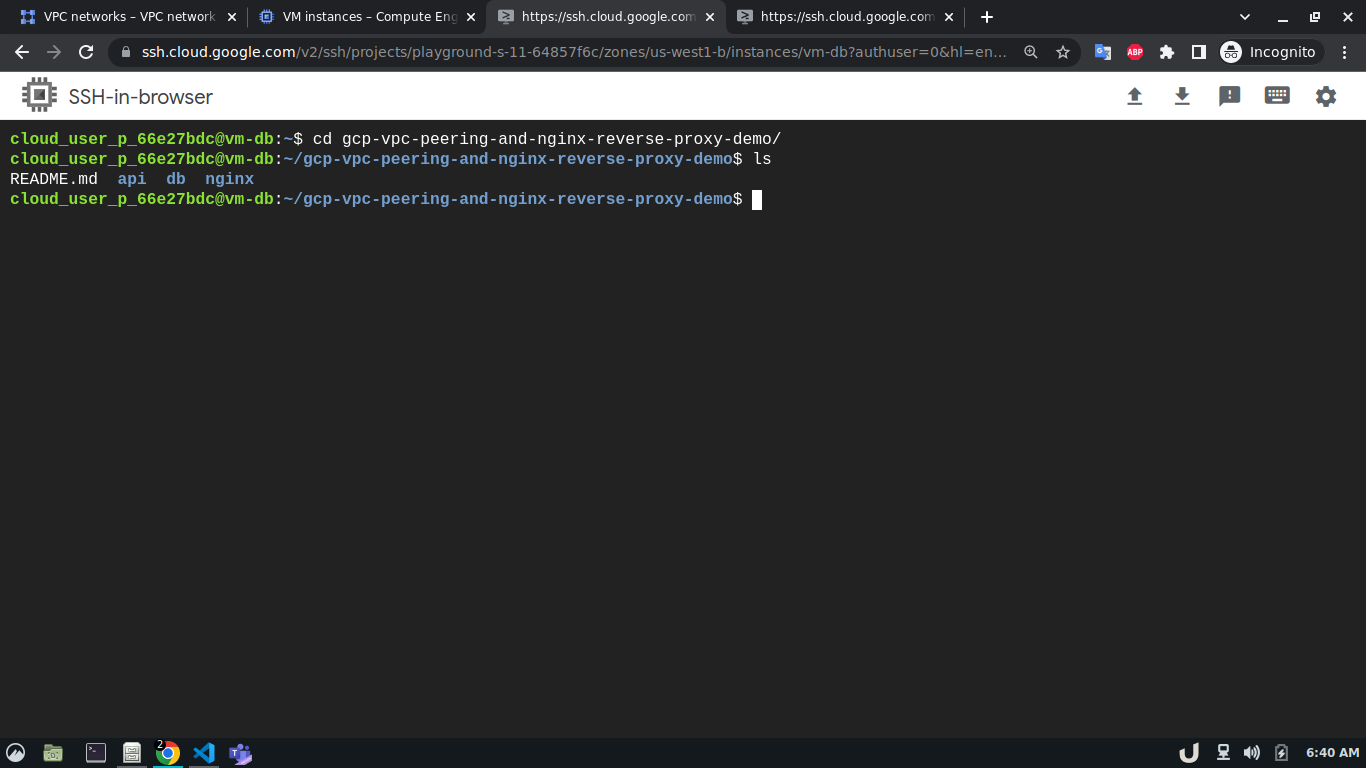This screenshot has height=768, width=1366.
Task: Close the VM instances tab
Action: click(x=471, y=17)
